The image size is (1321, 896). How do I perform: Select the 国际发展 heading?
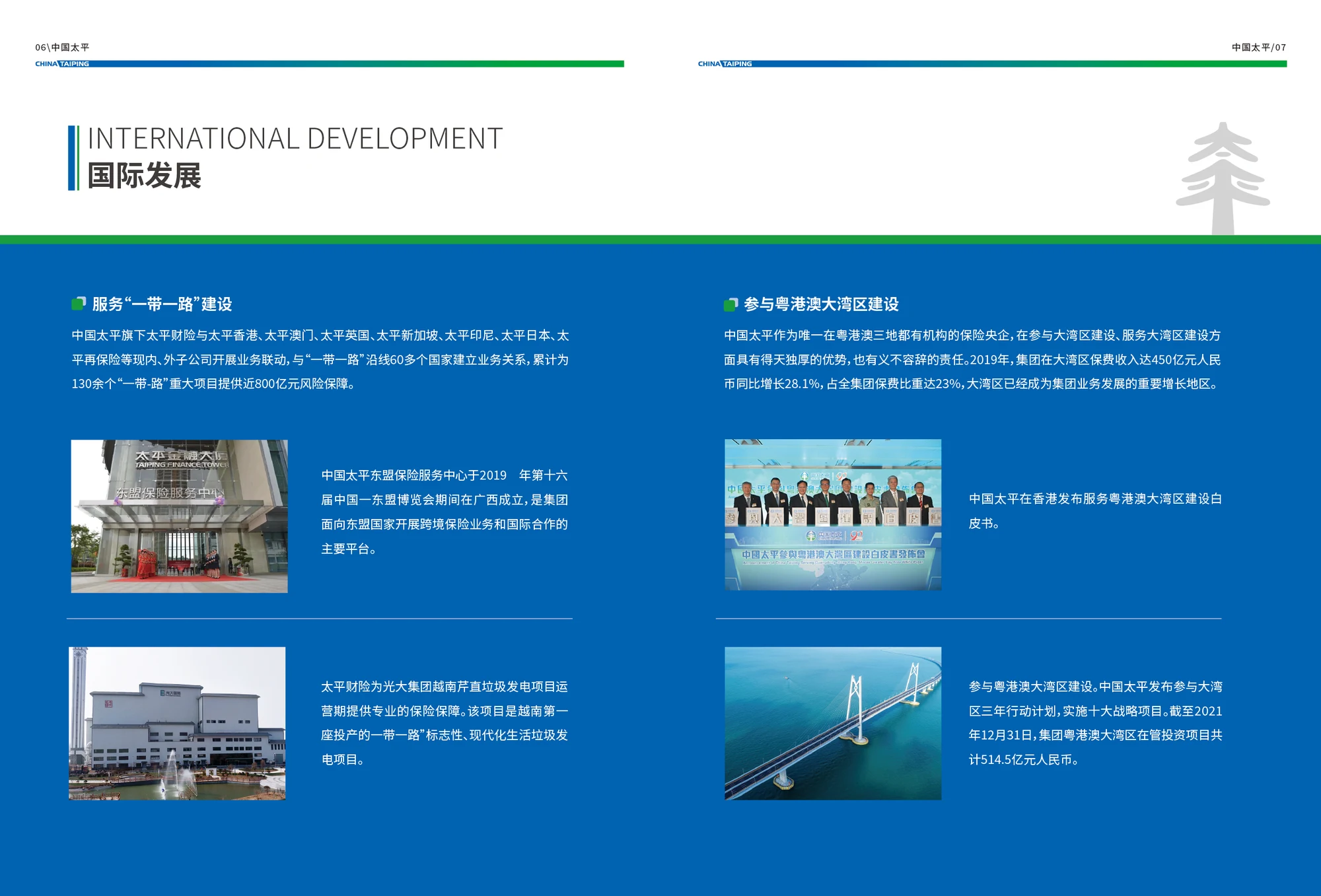point(144,176)
